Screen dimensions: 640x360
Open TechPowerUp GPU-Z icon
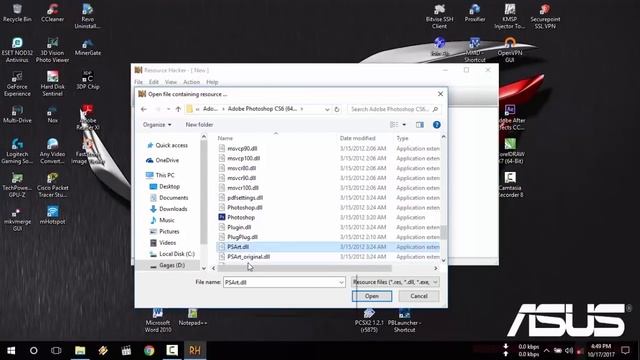coord(17,185)
